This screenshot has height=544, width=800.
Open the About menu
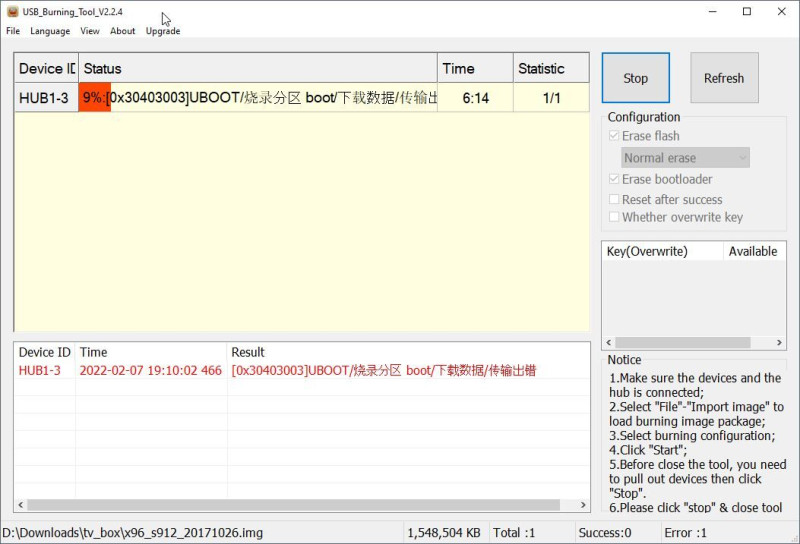point(122,31)
